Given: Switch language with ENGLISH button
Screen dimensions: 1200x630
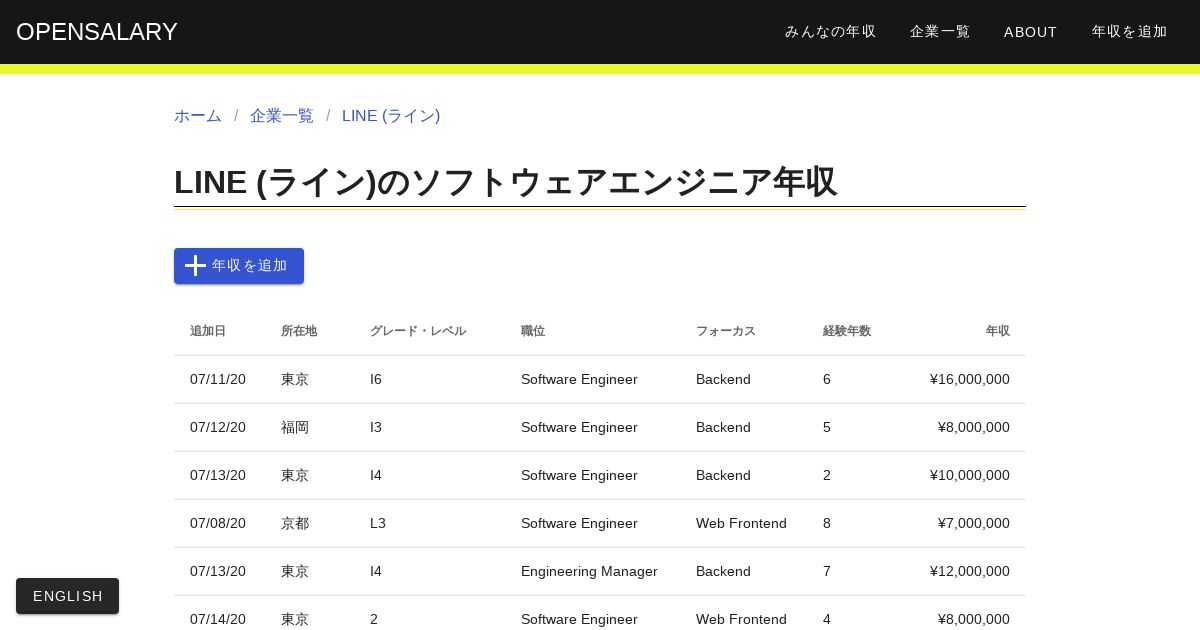Looking at the screenshot, I should (67, 596).
